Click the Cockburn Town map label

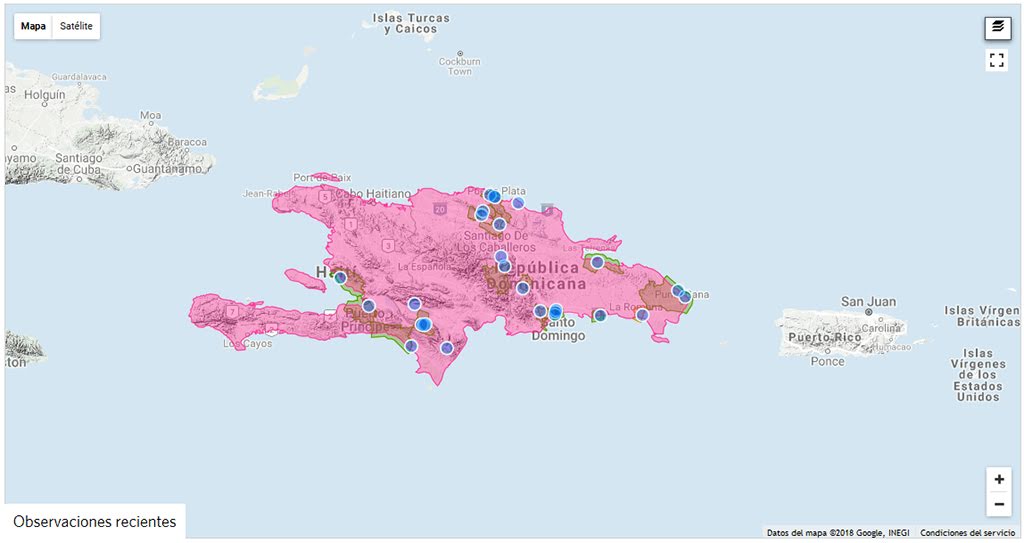[x=460, y=66]
